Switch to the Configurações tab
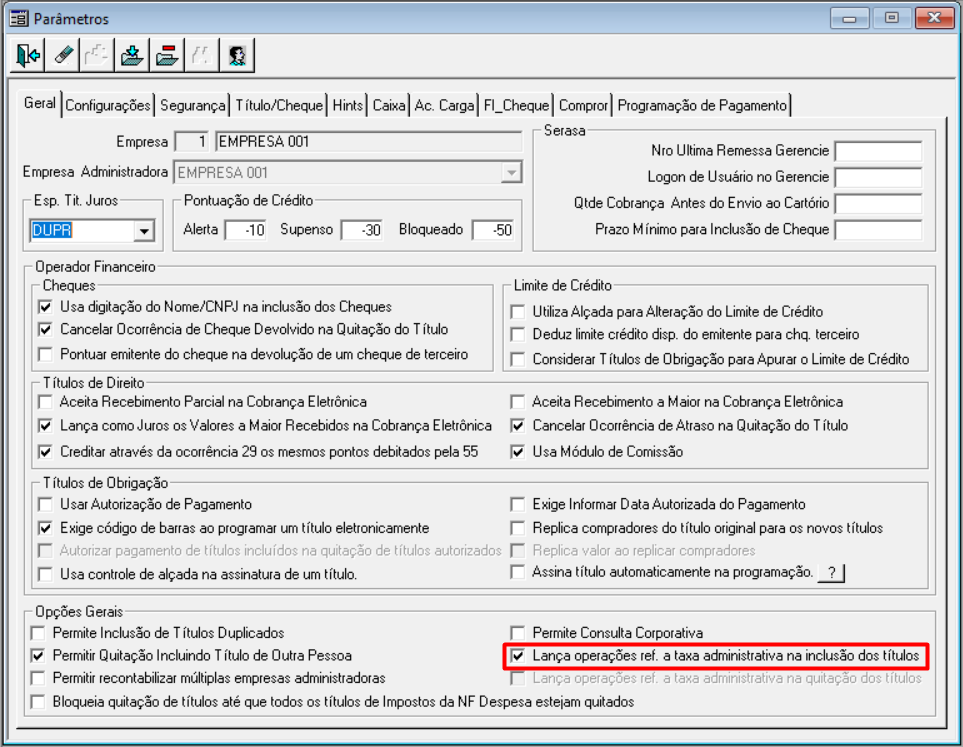The height and width of the screenshot is (747, 963). tap(108, 106)
